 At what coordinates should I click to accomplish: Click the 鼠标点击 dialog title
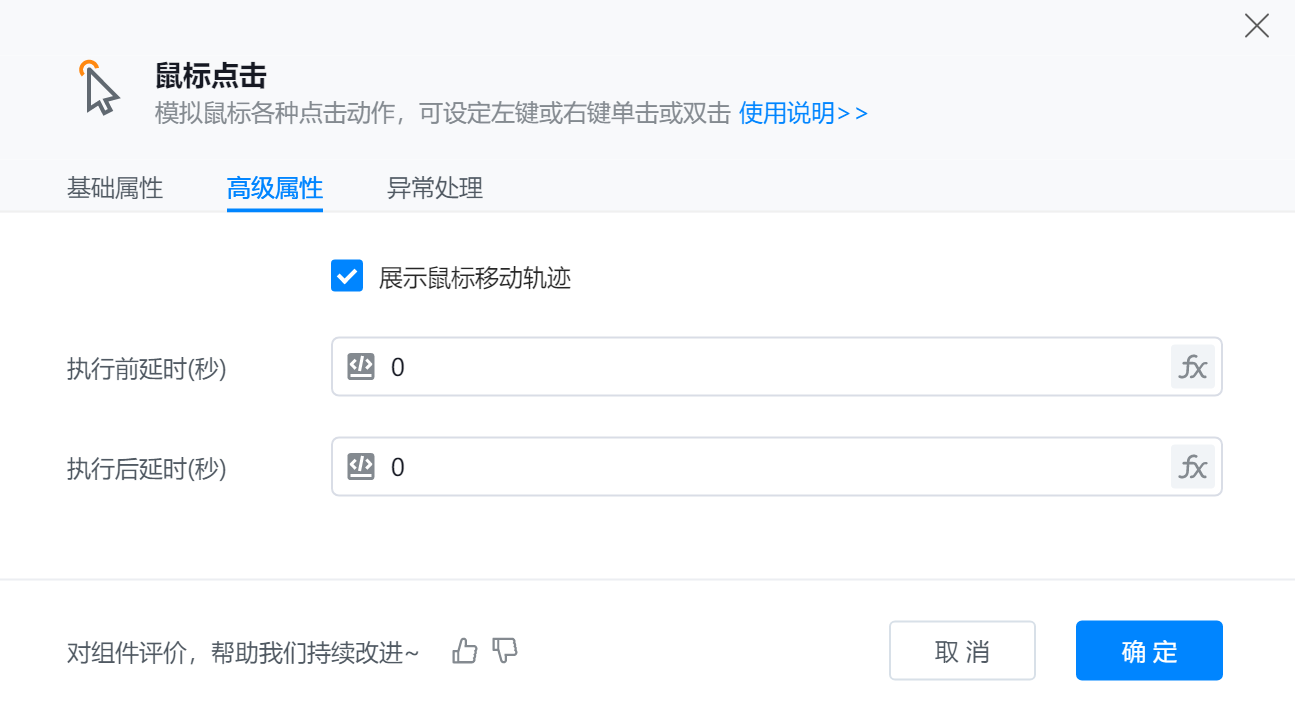pos(211,75)
